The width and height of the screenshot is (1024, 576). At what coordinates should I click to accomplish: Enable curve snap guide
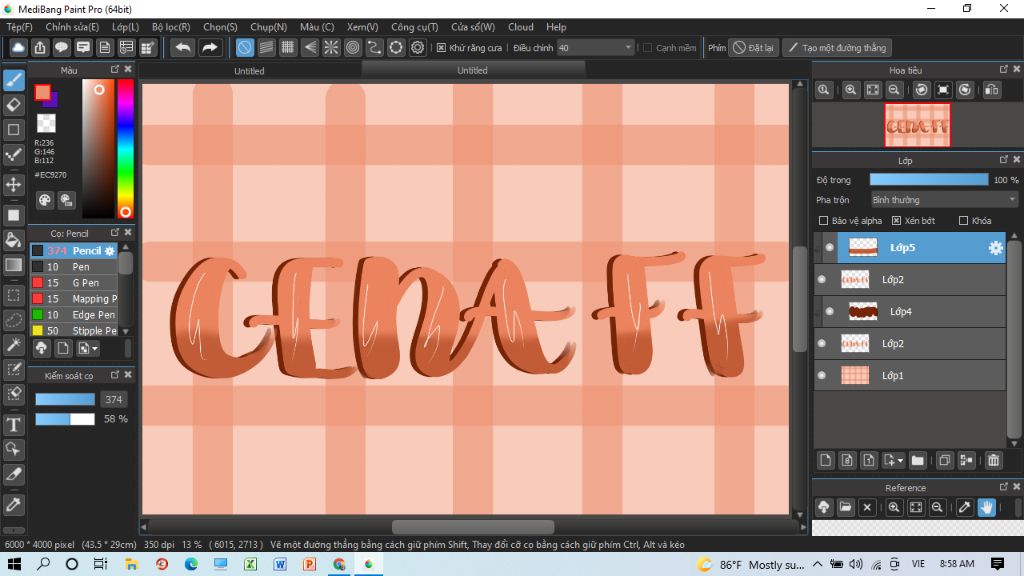[374, 48]
